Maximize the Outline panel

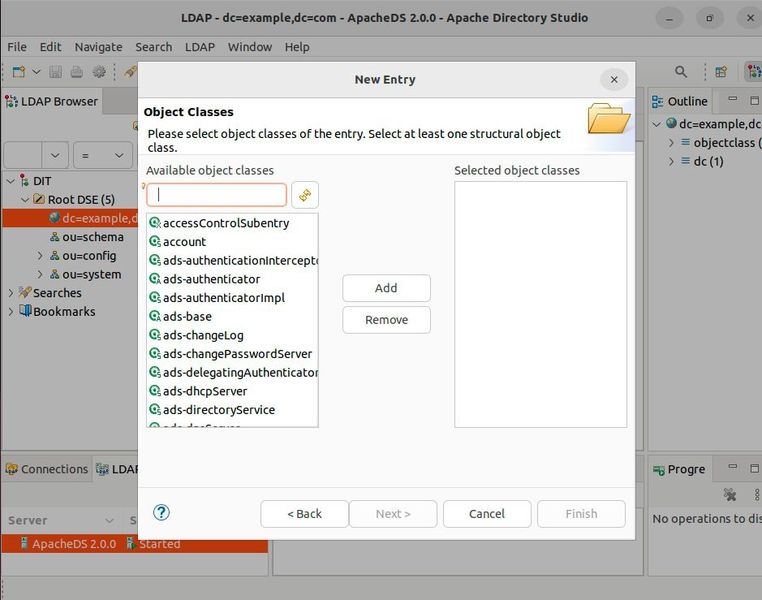click(x=754, y=101)
